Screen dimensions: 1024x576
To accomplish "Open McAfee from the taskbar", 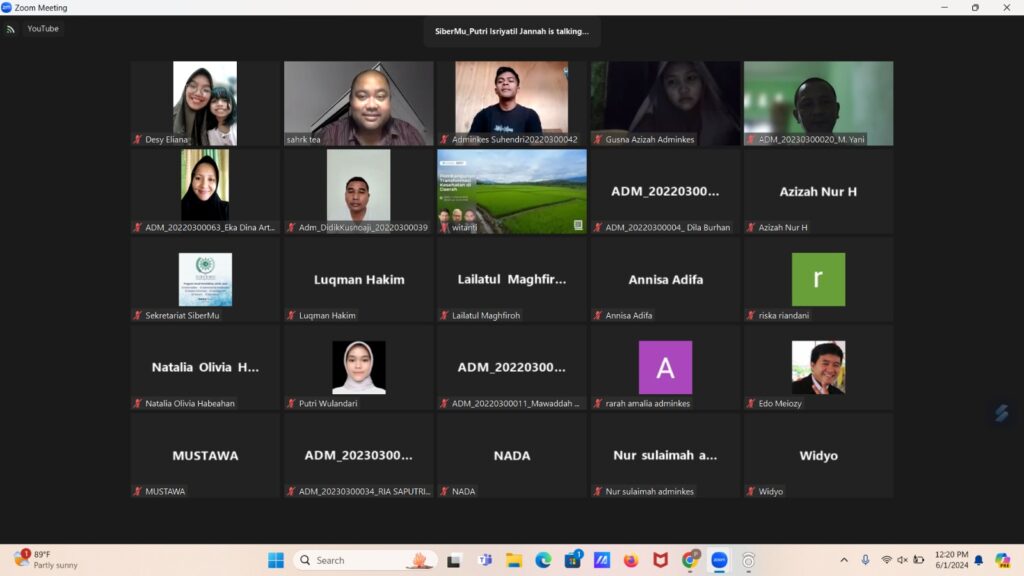I will click(x=660, y=560).
